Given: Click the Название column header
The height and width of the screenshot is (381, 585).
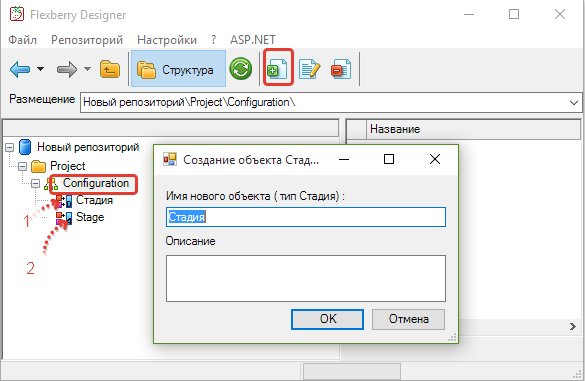Looking at the screenshot, I should click(x=473, y=129).
